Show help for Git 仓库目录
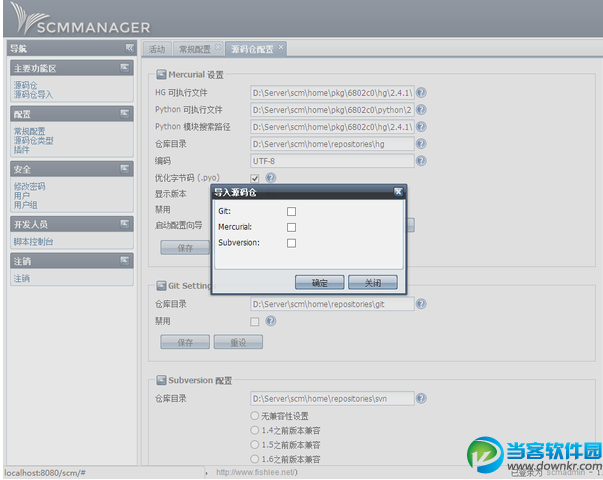 421,303
